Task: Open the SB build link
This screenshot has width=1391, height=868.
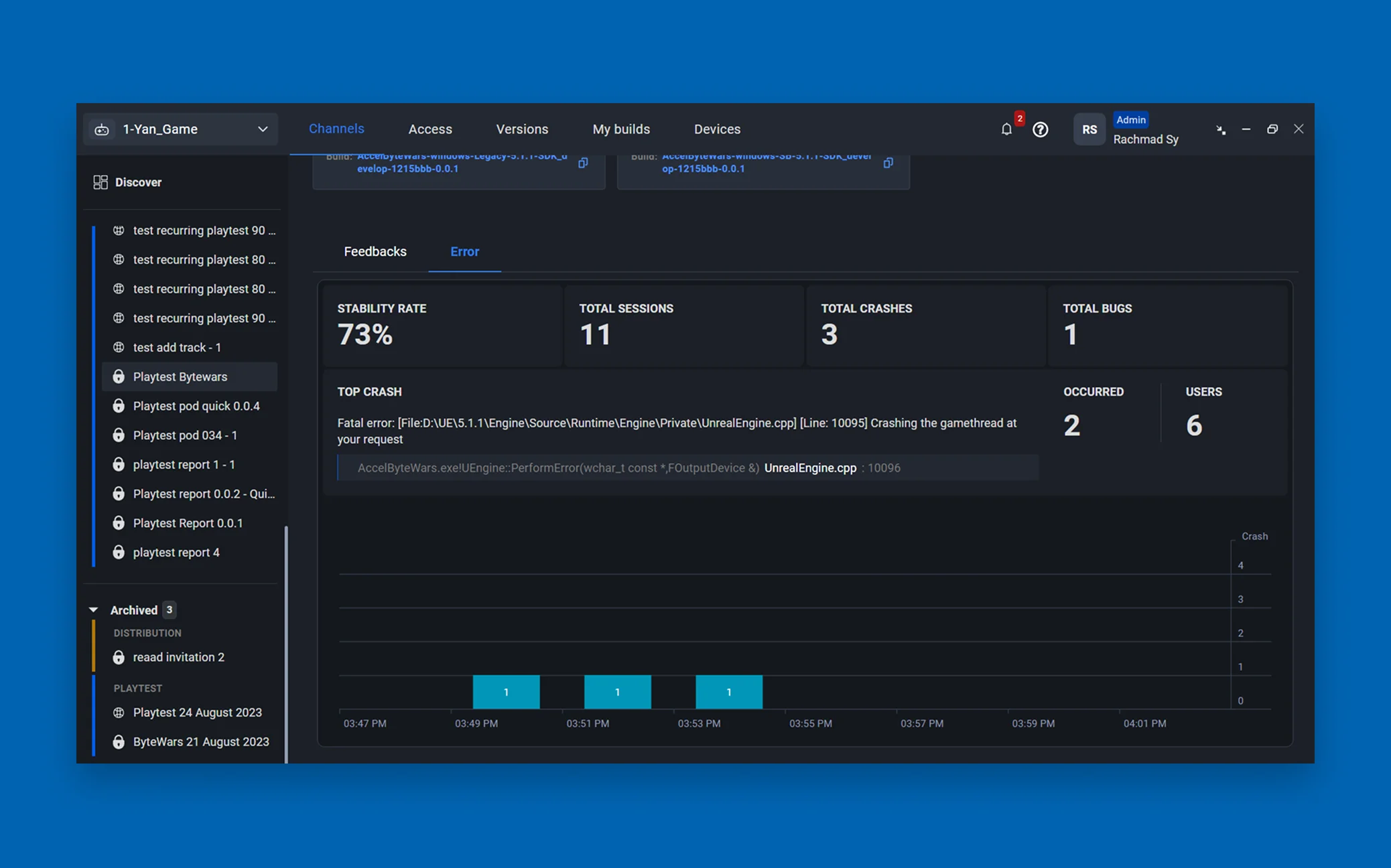Action: coord(767,162)
